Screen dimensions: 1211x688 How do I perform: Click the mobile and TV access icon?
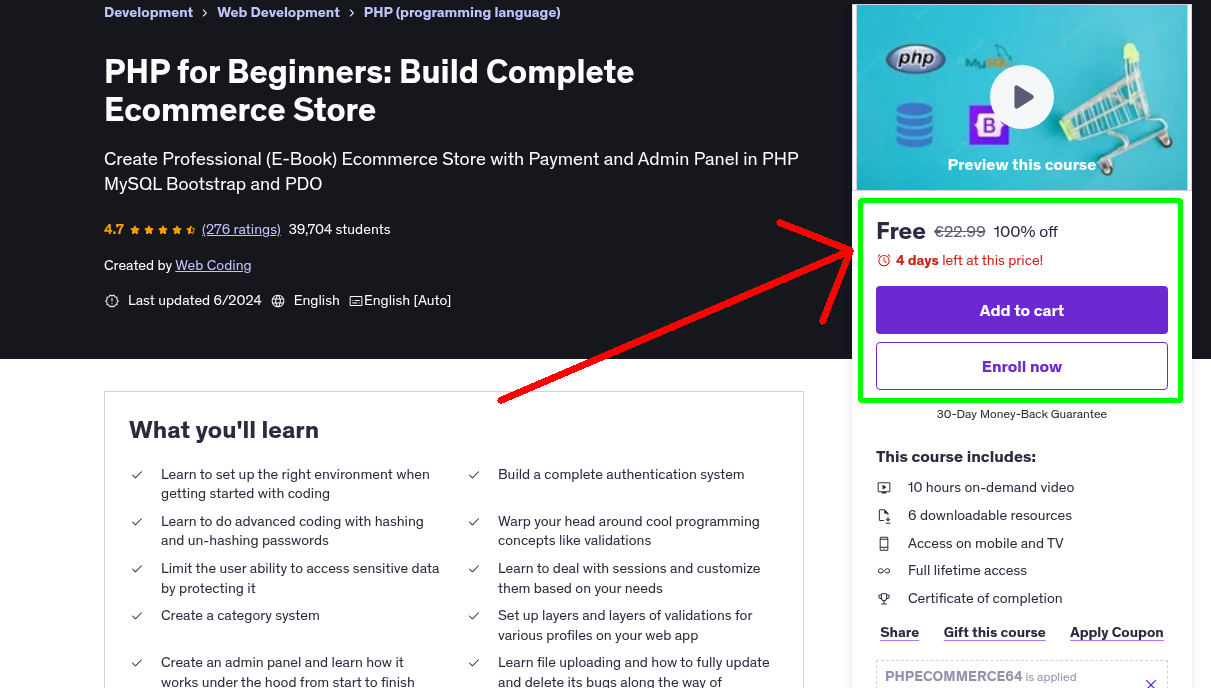[884, 543]
